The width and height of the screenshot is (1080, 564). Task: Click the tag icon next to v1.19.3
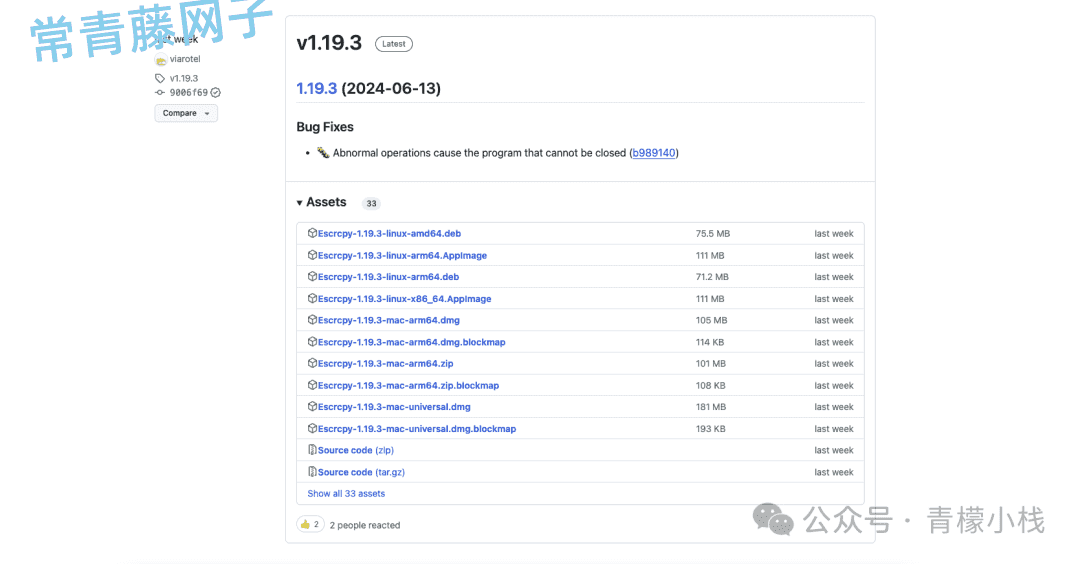(160, 79)
